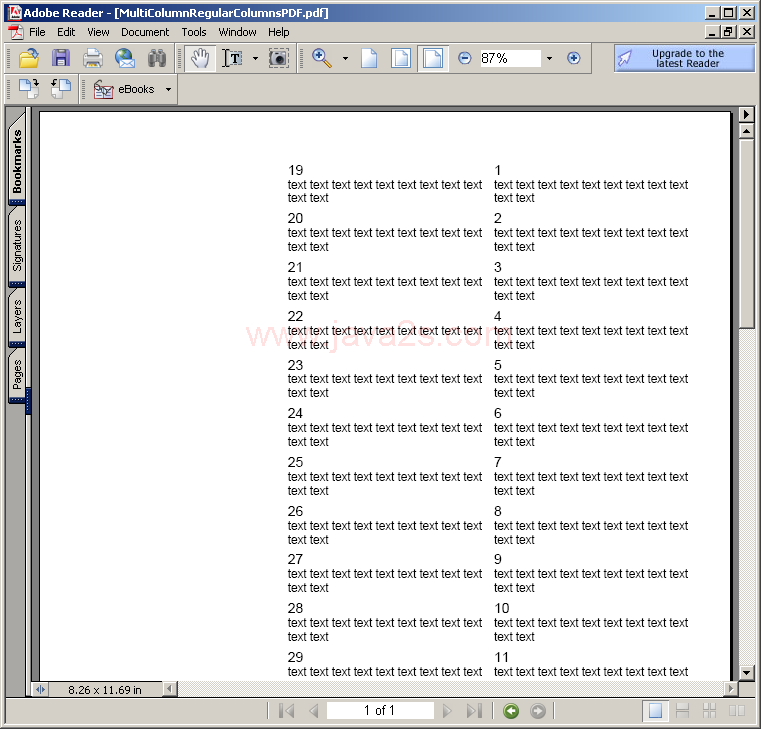The width and height of the screenshot is (761, 729).
Task: Open the View menu
Action: tap(98, 32)
